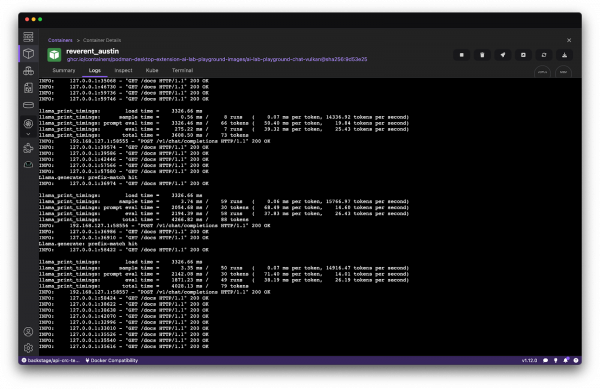600x389 pixels.
Task: Open the Settings gear icon
Action: tap(28, 348)
